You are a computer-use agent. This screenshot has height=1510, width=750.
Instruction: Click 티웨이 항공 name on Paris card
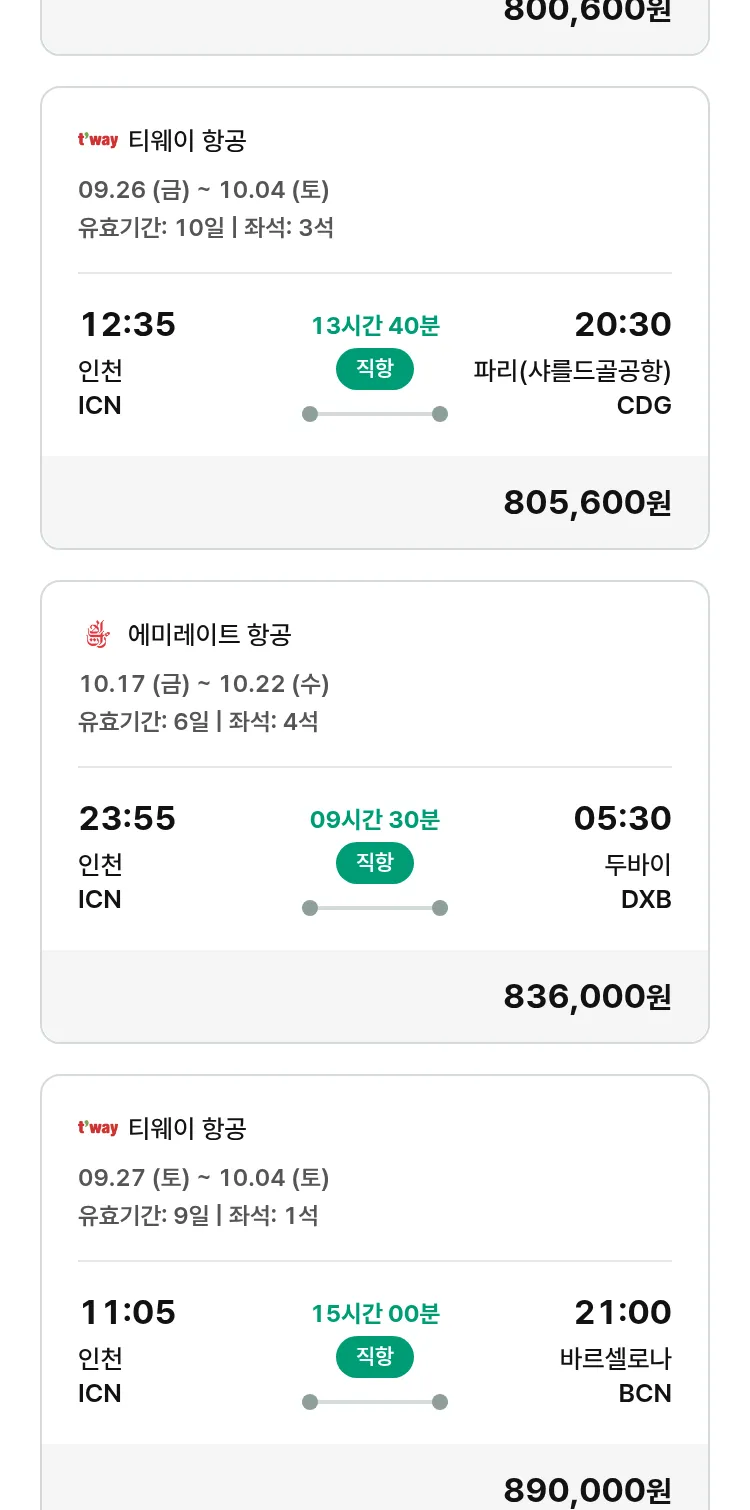187,140
